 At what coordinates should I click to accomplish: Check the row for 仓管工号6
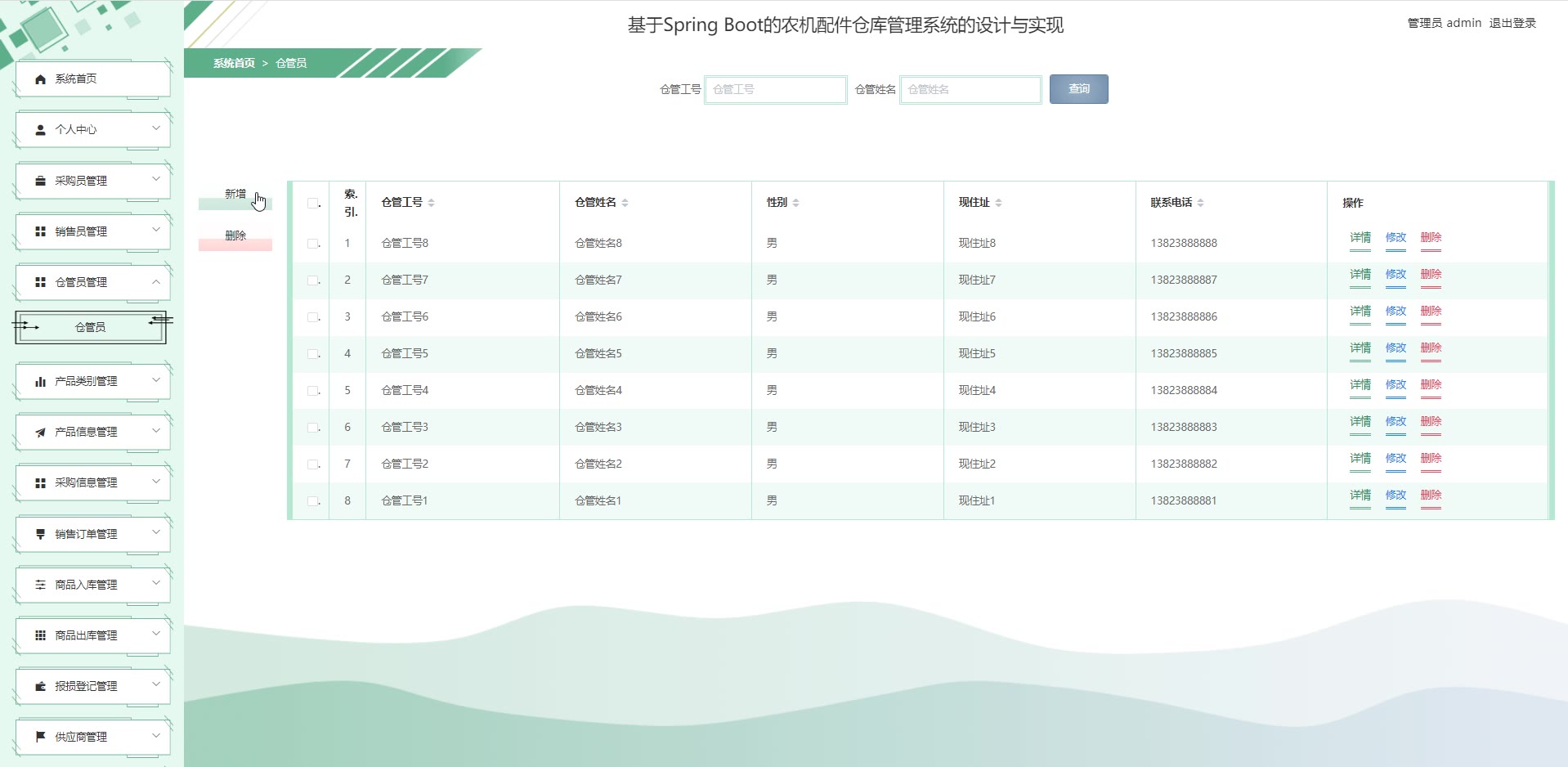tap(312, 317)
